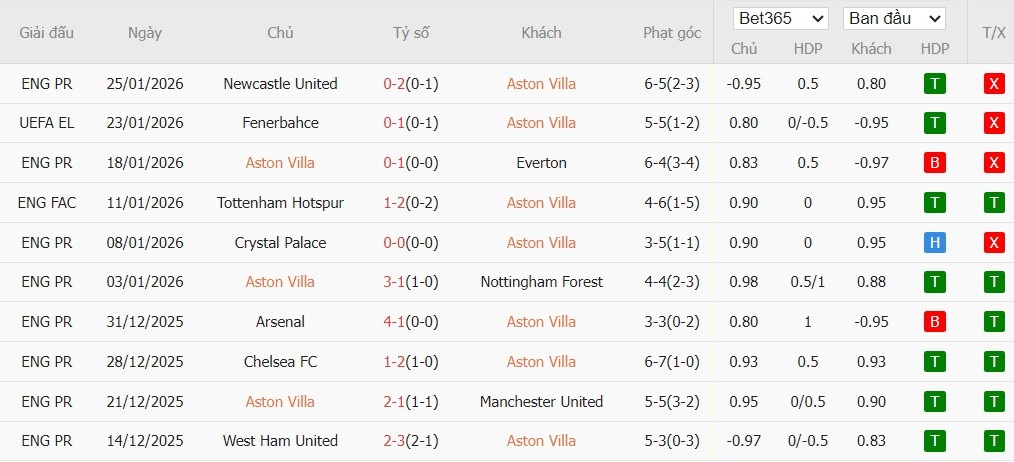
Task: Click the ENG FAC league label
Action: click(47, 203)
